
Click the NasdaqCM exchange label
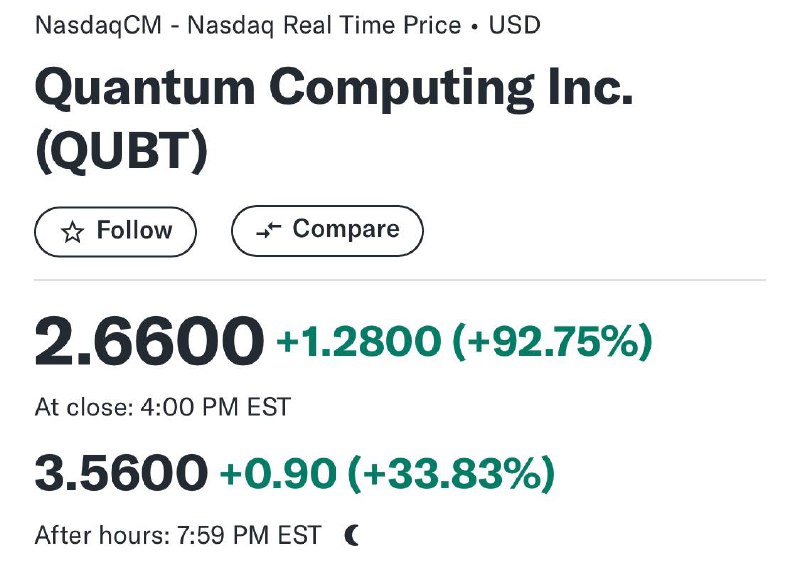(98, 26)
